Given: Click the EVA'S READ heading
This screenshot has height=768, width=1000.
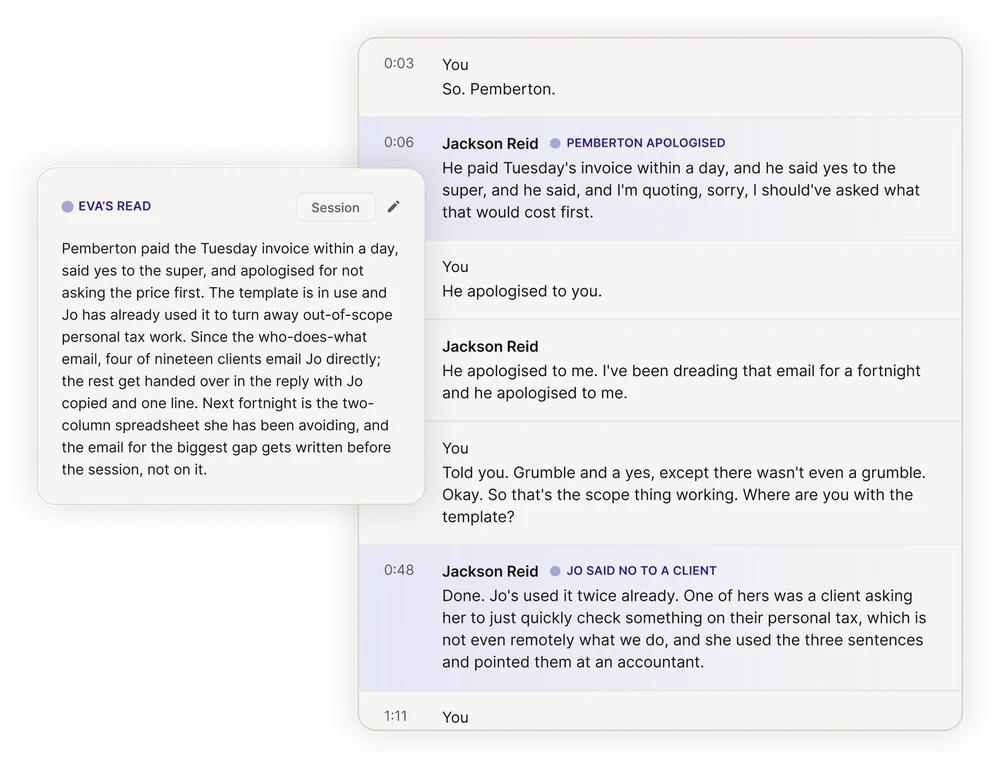Looking at the screenshot, I should pyautogui.click(x=115, y=206).
